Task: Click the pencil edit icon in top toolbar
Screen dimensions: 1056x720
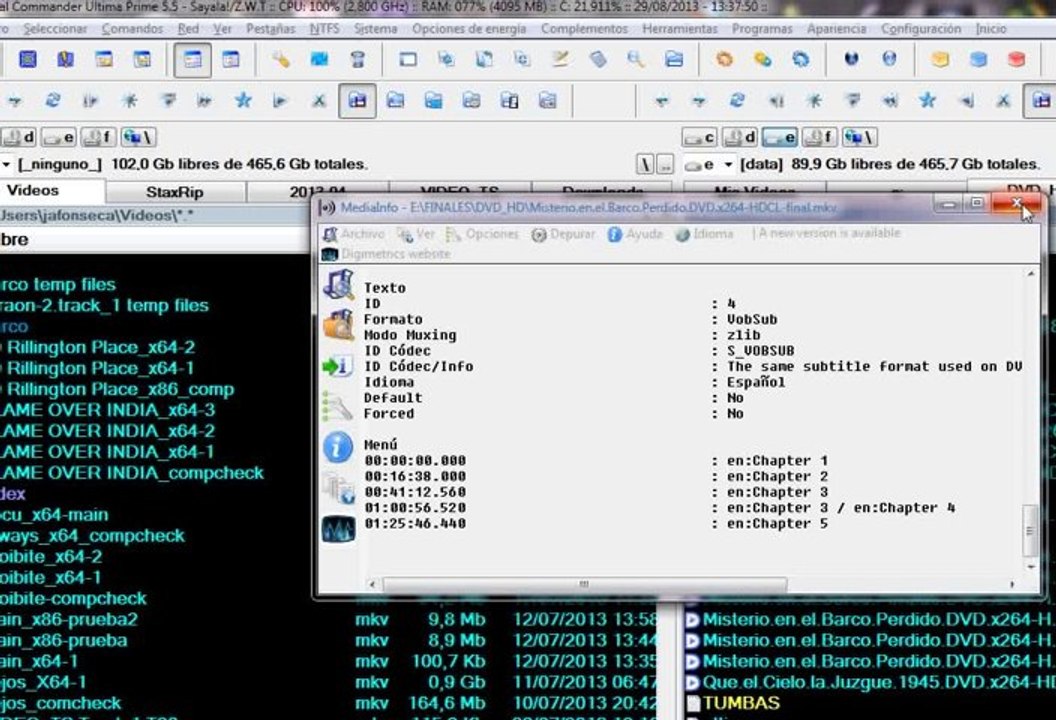Action: (560, 60)
